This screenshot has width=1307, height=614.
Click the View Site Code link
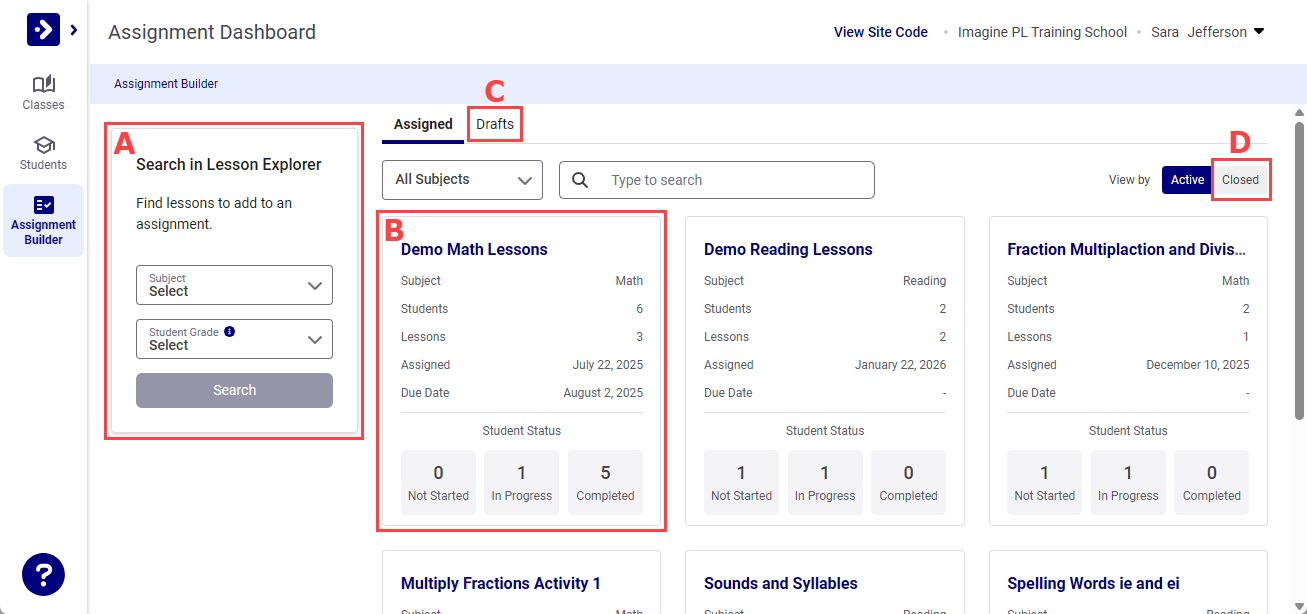880,32
